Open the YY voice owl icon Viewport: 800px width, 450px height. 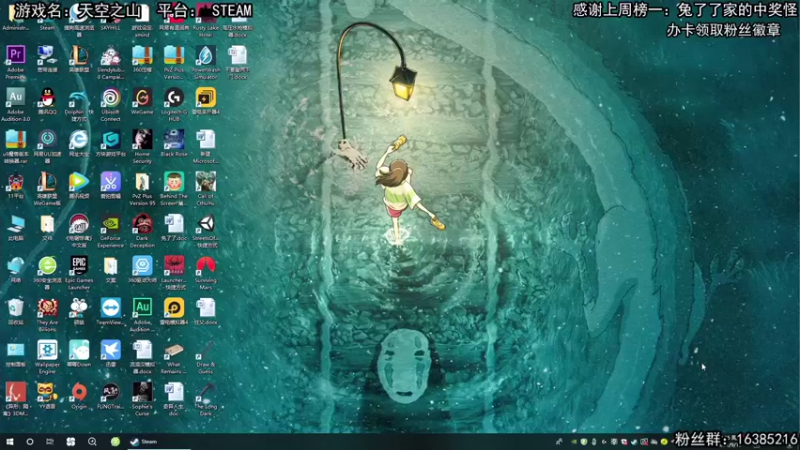pos(47,392)
